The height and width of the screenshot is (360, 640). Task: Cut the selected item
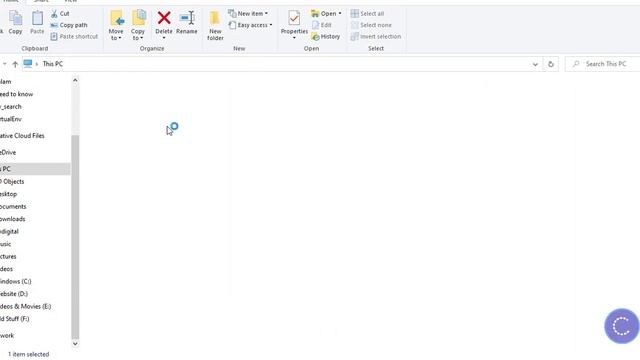tap(60, 13)
